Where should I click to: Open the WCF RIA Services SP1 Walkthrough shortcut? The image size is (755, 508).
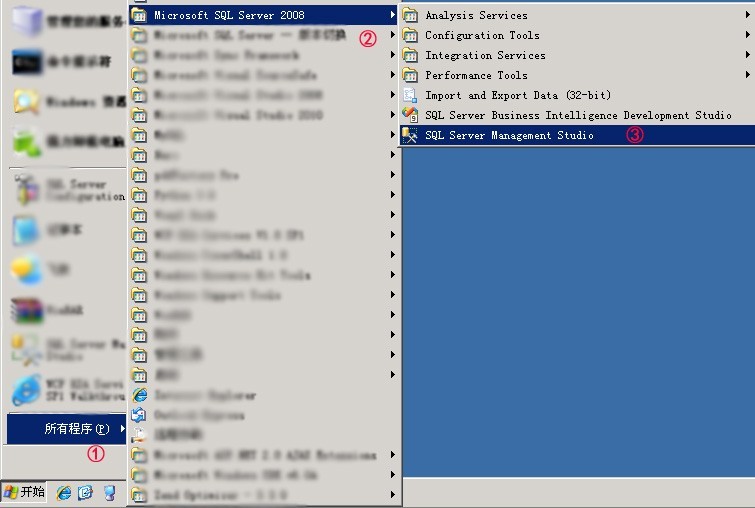click(67, 390)
